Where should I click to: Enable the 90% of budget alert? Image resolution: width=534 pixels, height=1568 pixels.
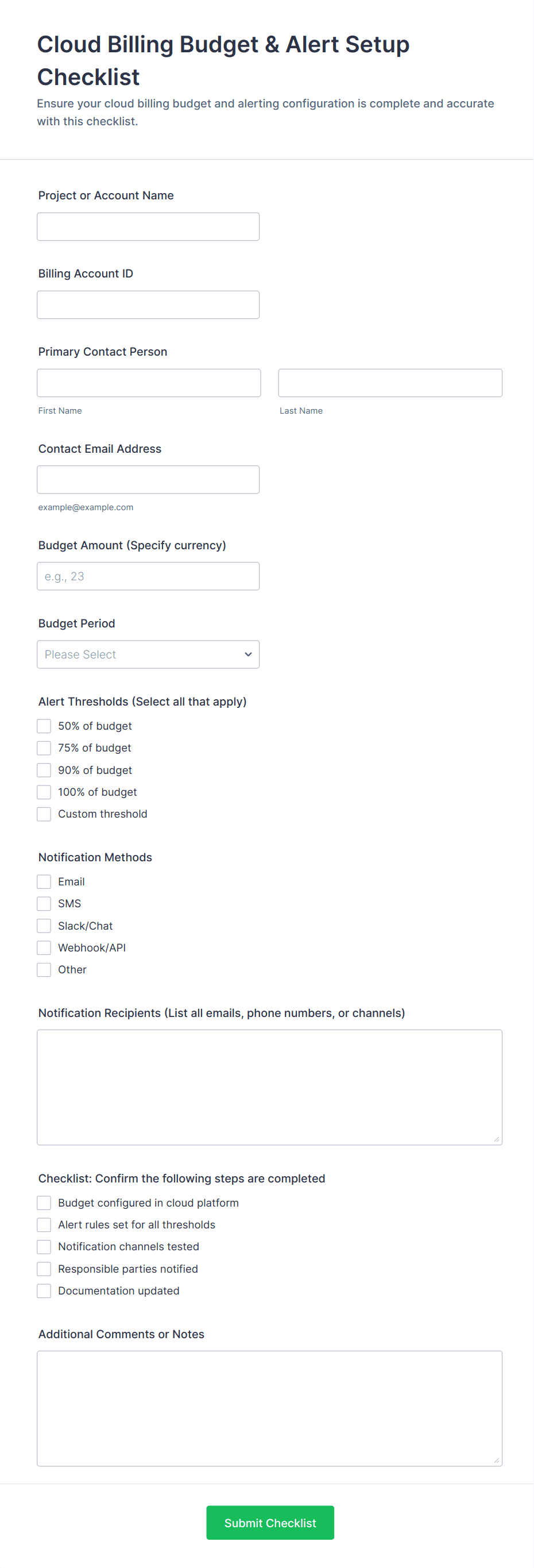pos(44,770)
